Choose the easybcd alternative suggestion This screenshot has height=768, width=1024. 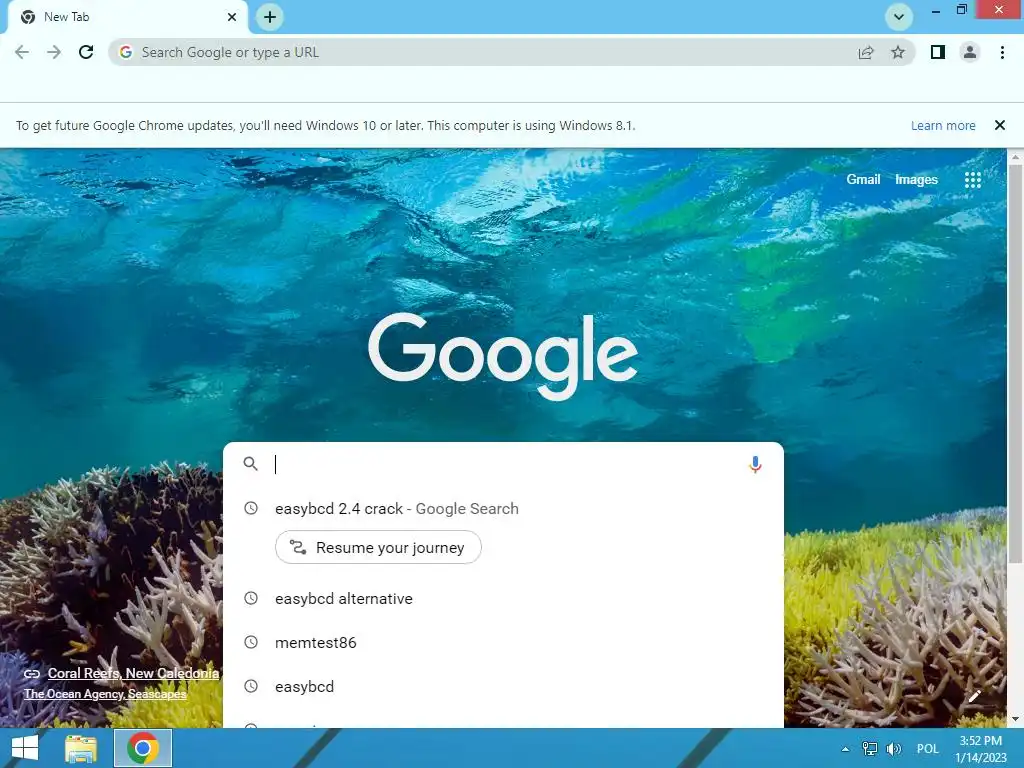[503, 599]
